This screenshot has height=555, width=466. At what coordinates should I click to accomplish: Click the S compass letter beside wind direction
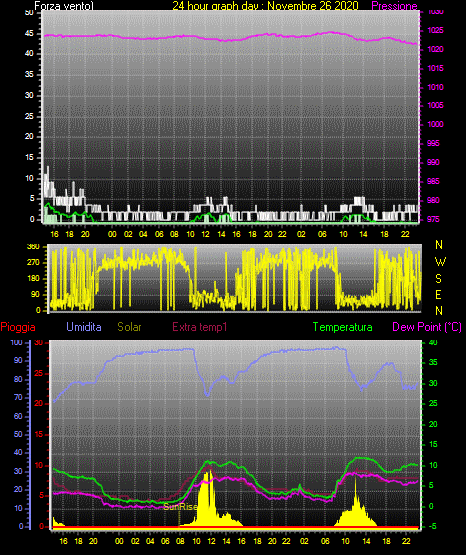tap(438, 279)
